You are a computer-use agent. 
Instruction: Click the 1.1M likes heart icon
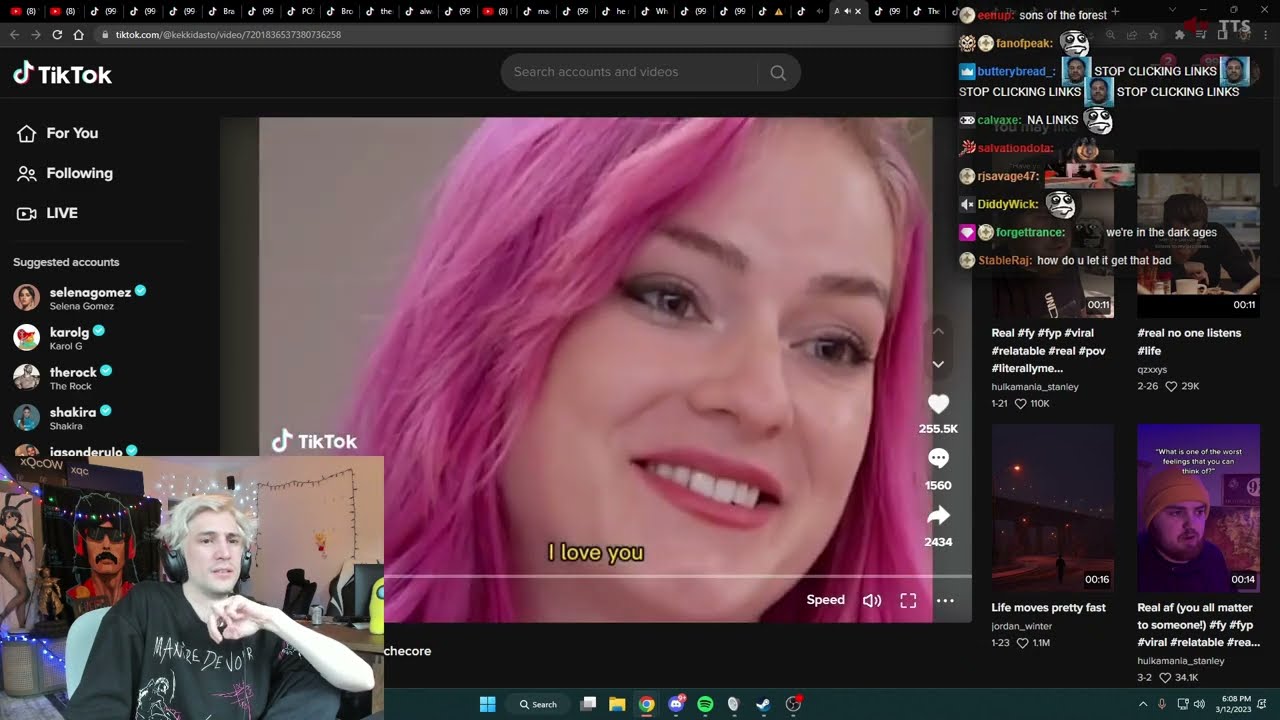tap(1022, 643)
